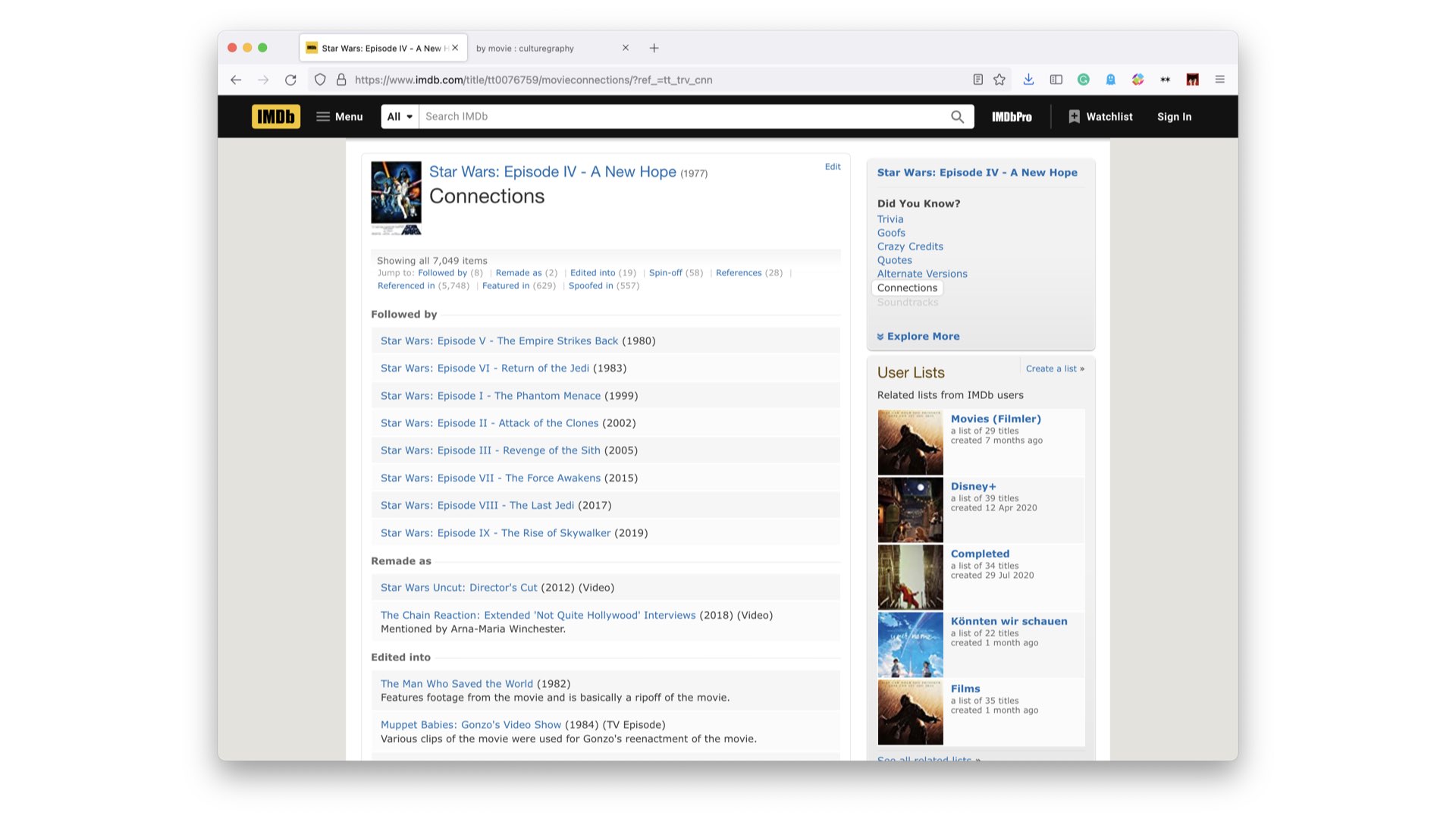Click the green Grammarly extension icon

(1084, 80)
